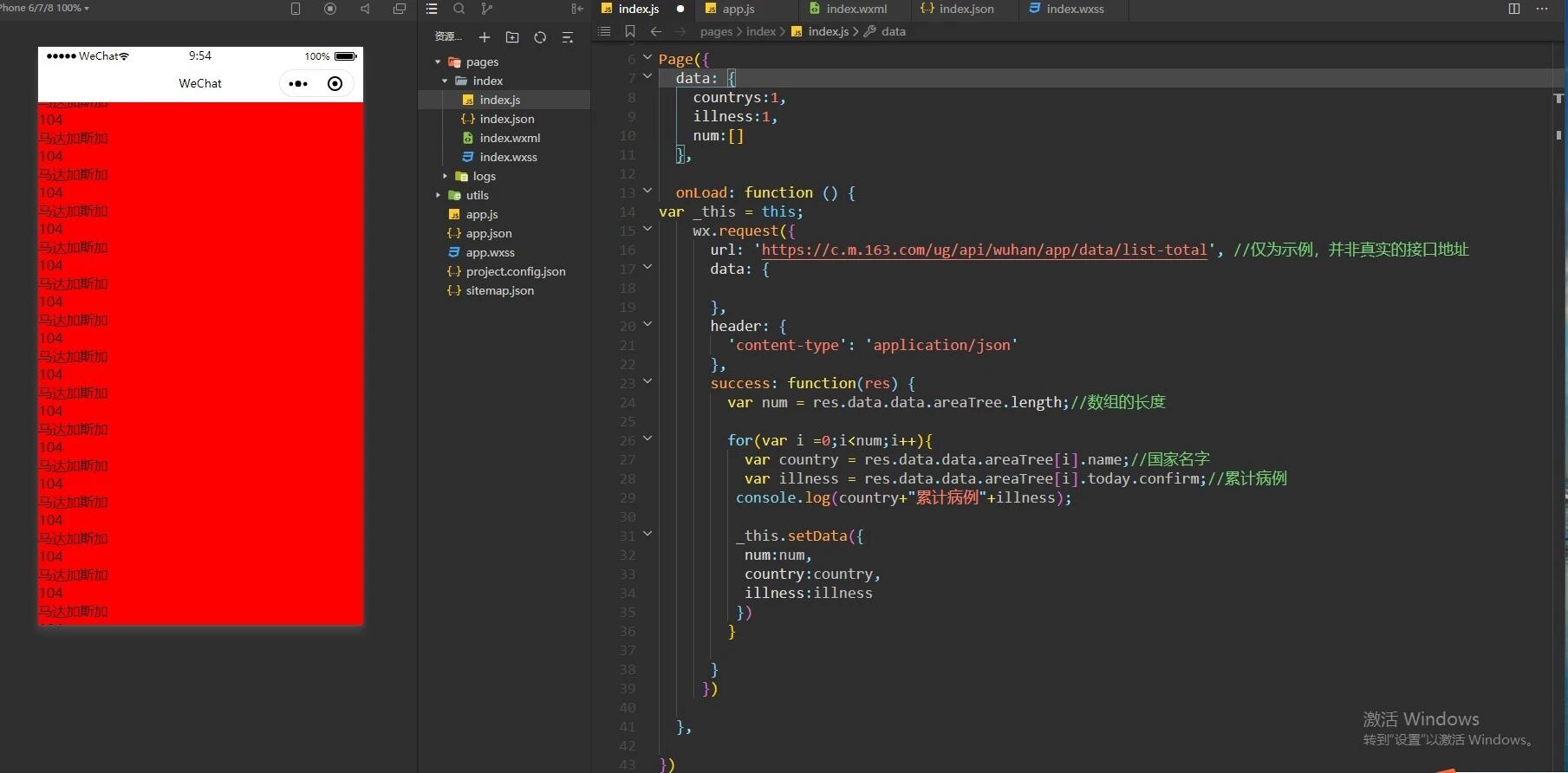Open the device model dropdown iPhone 6/7/8

point(45,8)
